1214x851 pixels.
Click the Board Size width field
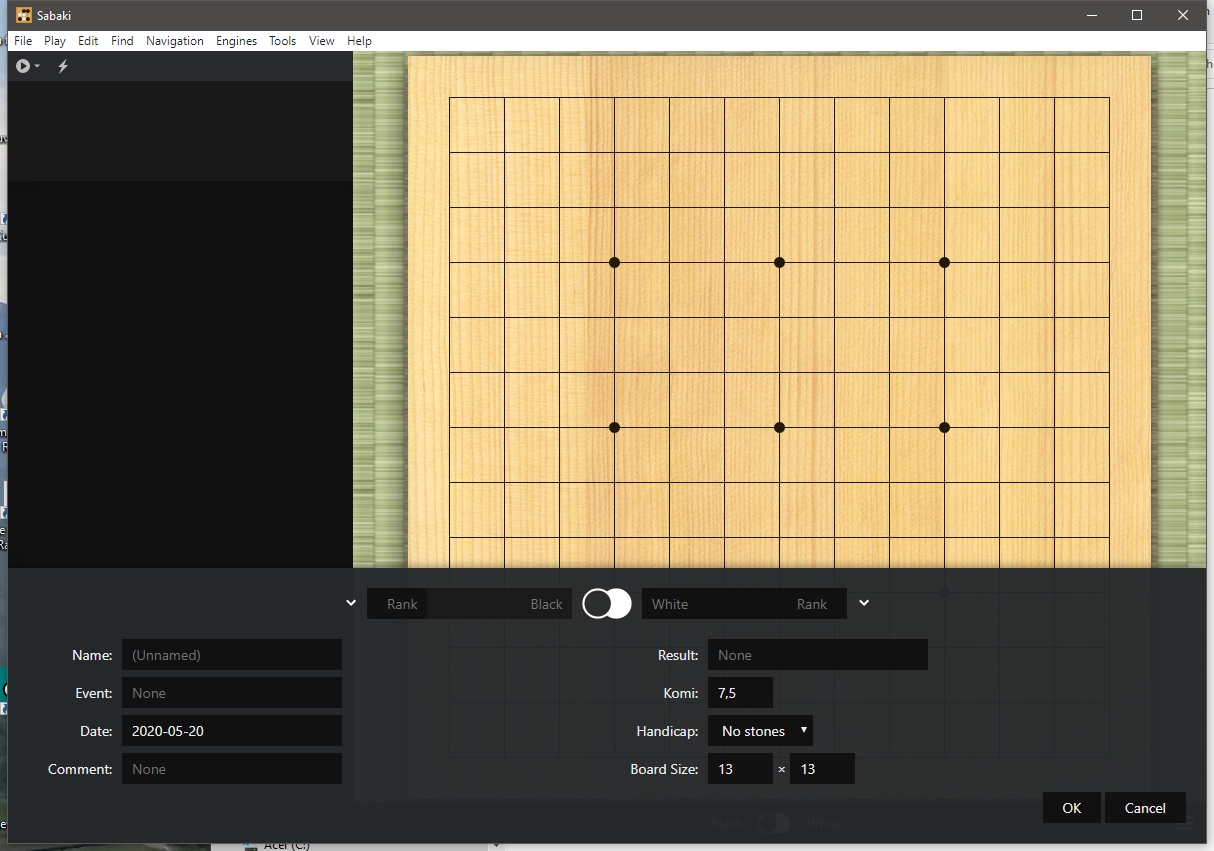[740, 769]
